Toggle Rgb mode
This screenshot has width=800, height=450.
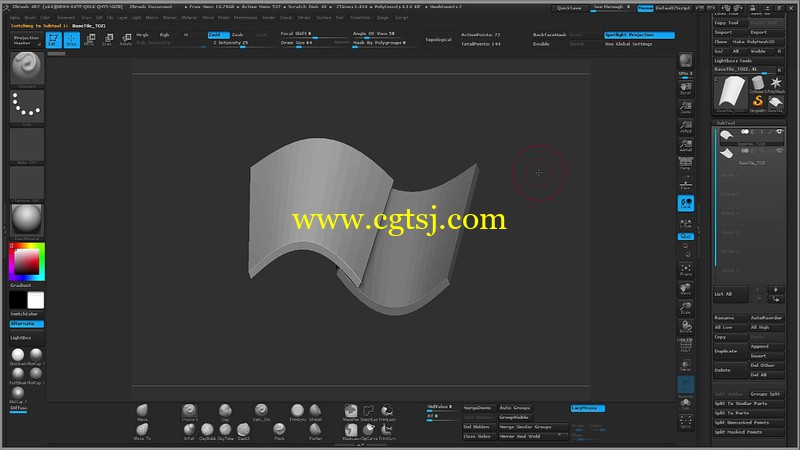[166, 35]
